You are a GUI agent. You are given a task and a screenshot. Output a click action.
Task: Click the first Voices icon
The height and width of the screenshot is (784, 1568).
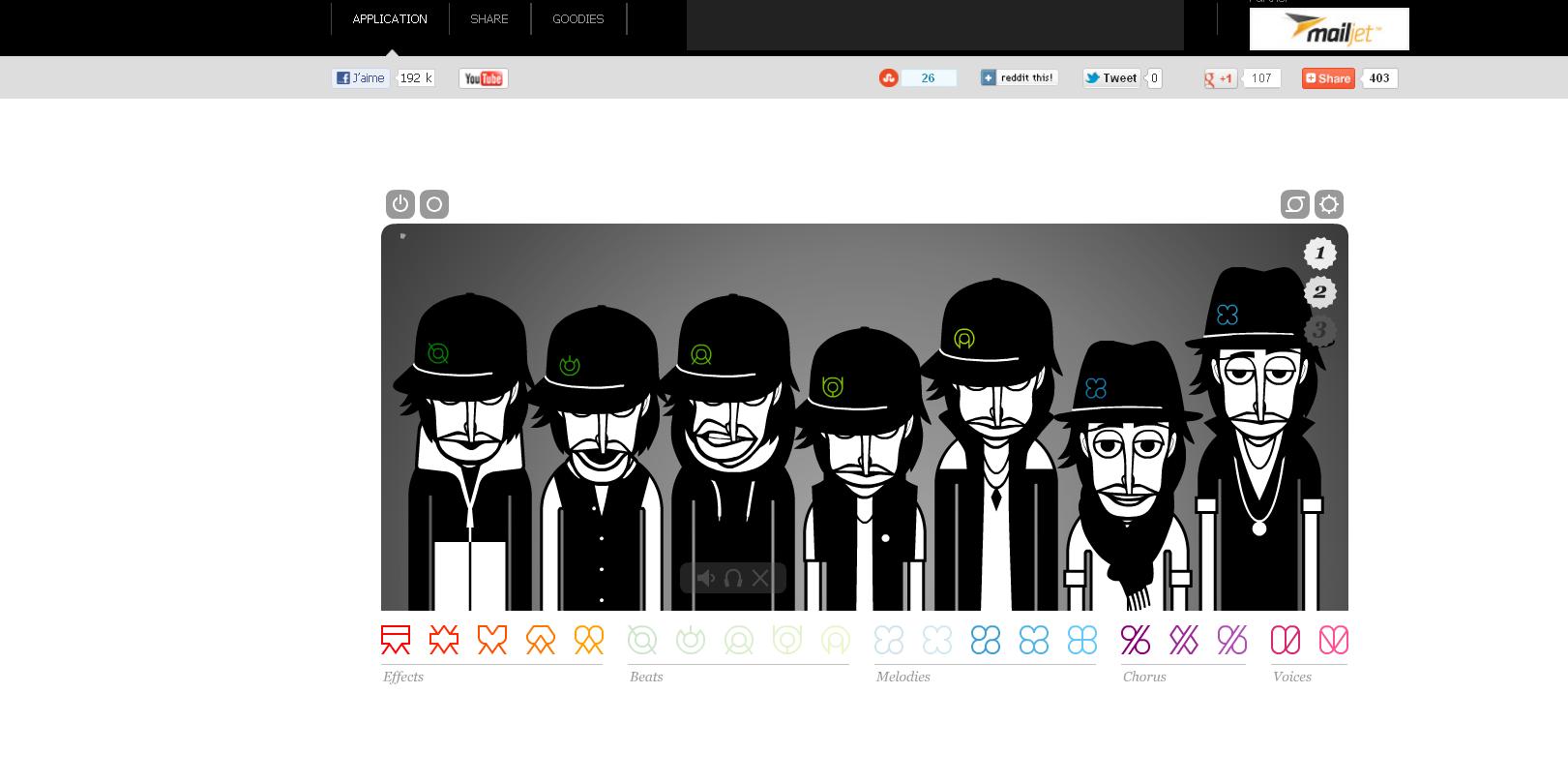1286,640
